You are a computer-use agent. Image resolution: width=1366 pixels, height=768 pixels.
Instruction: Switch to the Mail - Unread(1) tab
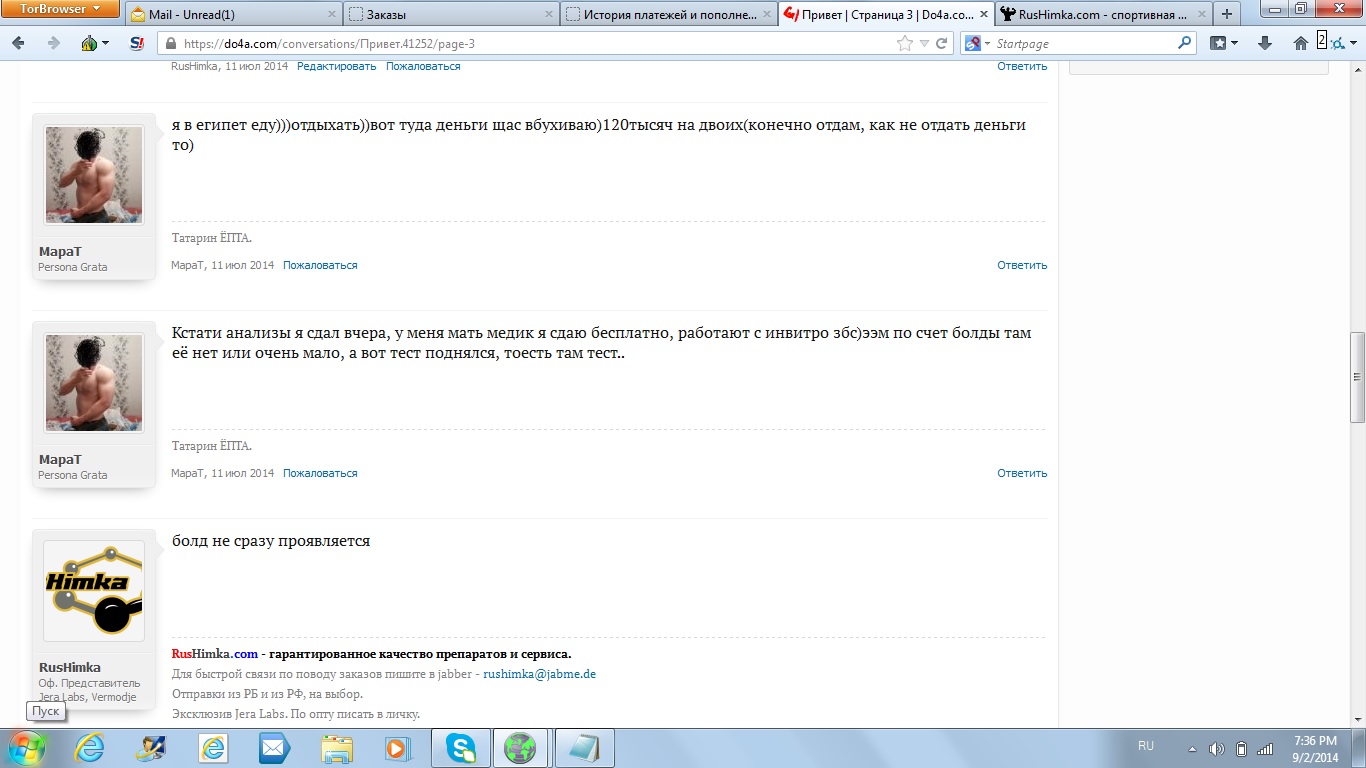click(x=231, y=15)
